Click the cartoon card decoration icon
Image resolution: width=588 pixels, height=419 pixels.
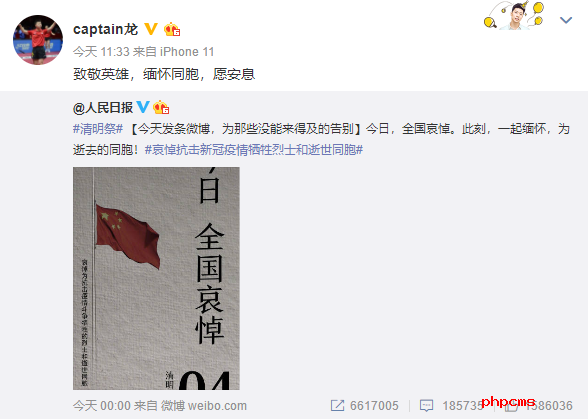pyautogui.click(x=514, y=15)
